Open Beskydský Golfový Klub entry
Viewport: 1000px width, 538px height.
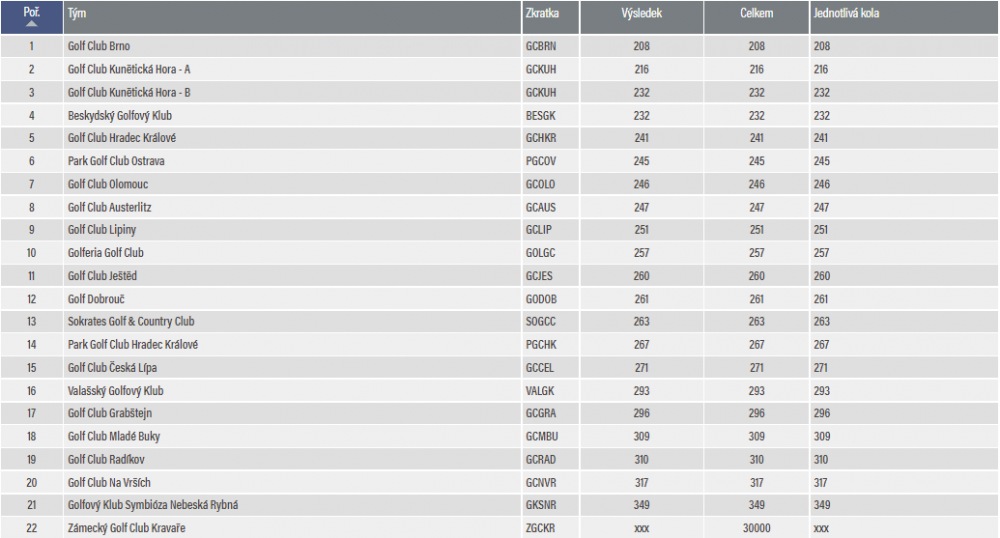click(120, 115)
